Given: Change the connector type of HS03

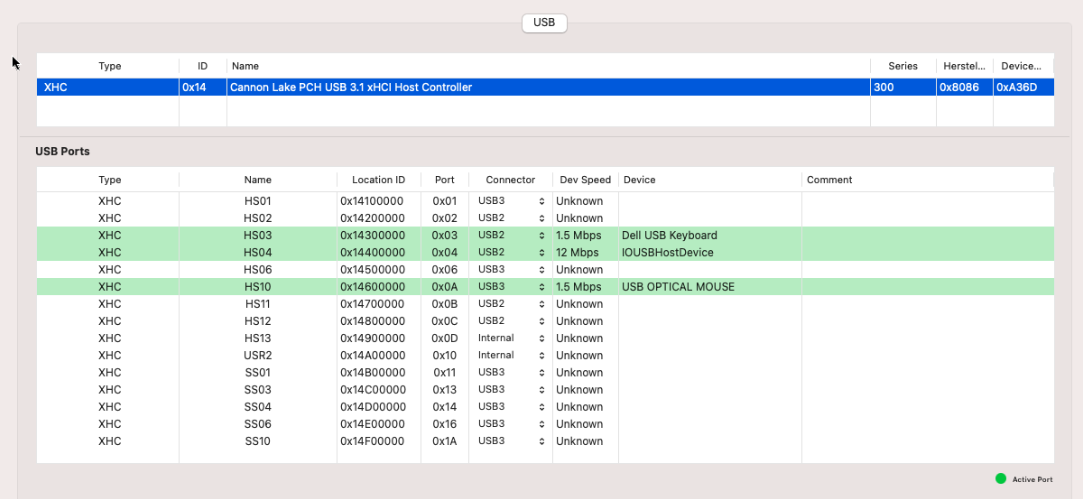Looking at the screenshot, I should click(511, 235).
